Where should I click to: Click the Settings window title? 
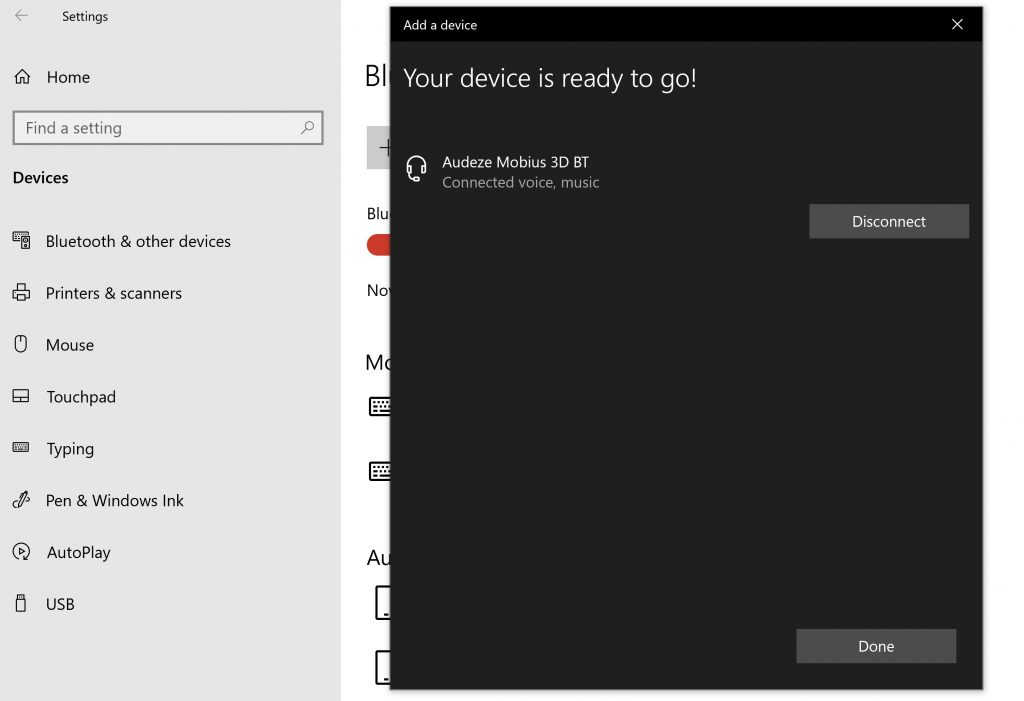pyautogui.click(x=85, y=16)
